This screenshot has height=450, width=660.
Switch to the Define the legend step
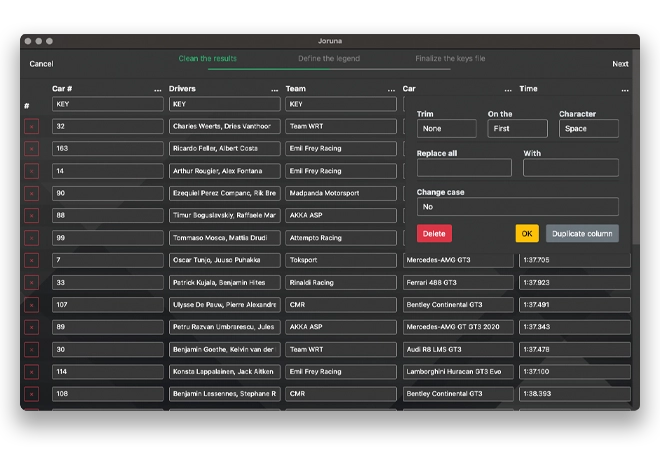pyautogui.click(x=329, y=59)
